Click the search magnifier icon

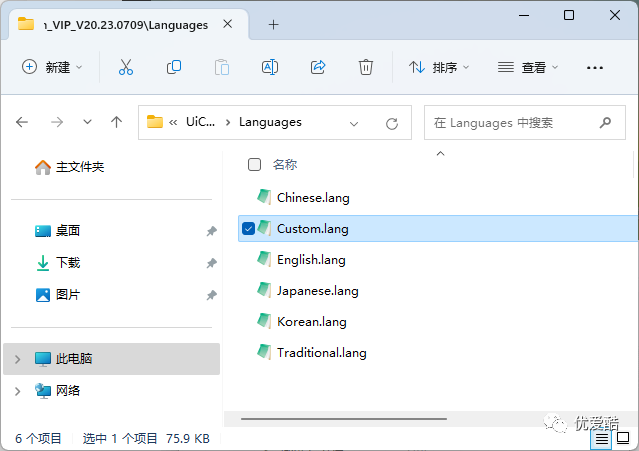[x=605, y=122]
